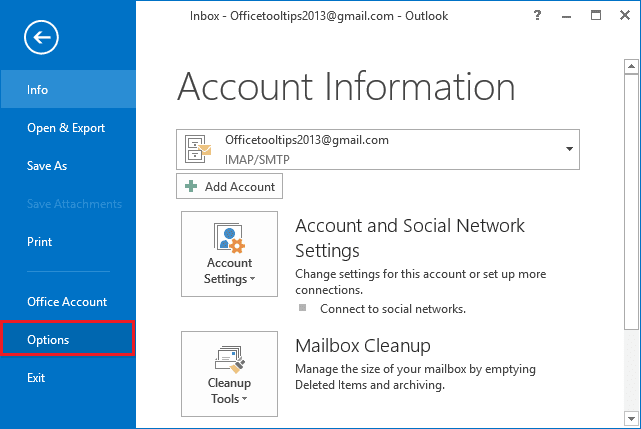The width and height of the screenshot is (641, 429).
Task: Open the Open & Export section
Action: click(68, 128)
